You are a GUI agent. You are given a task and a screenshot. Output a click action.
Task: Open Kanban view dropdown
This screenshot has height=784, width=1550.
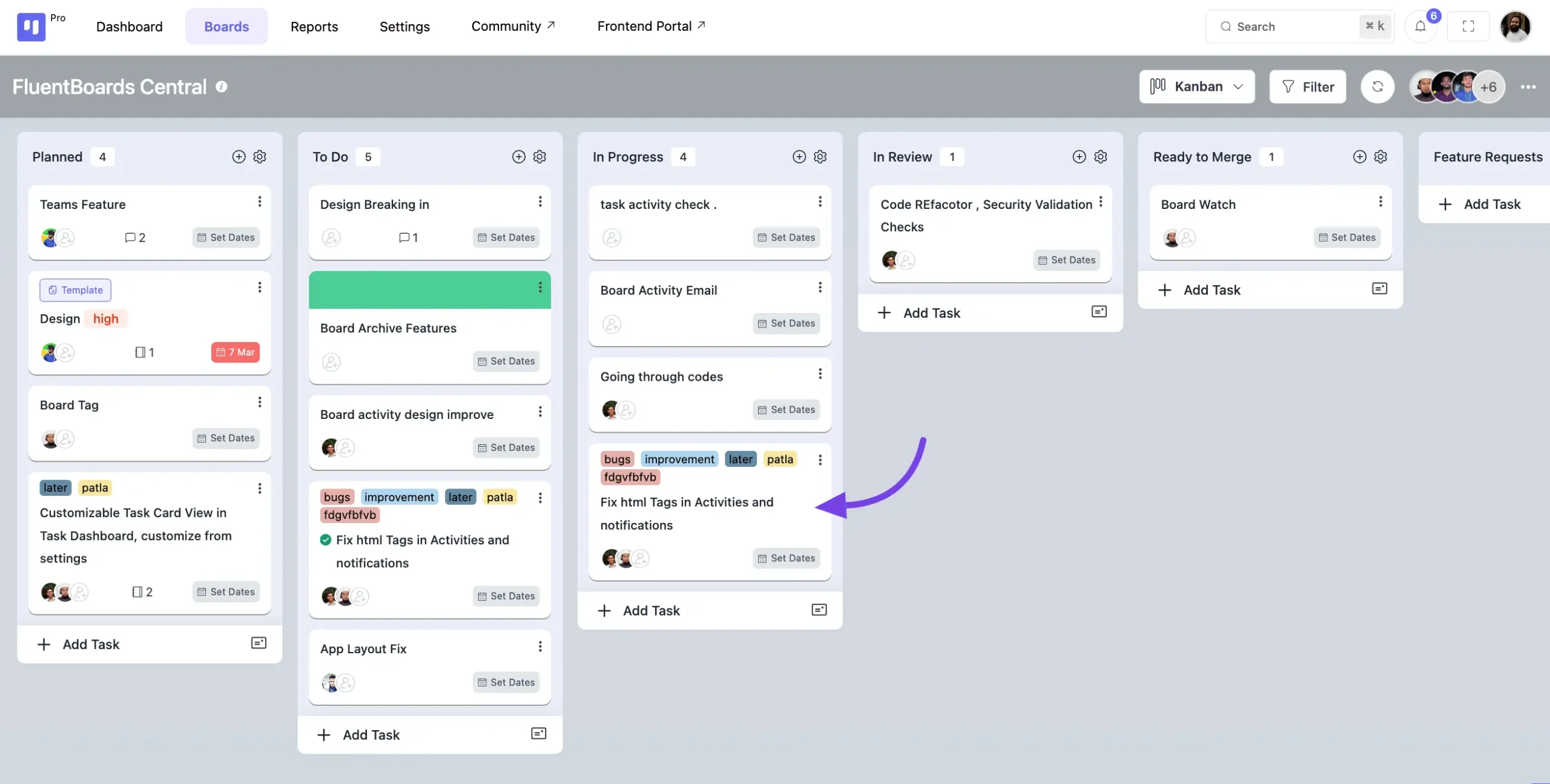1196,87
